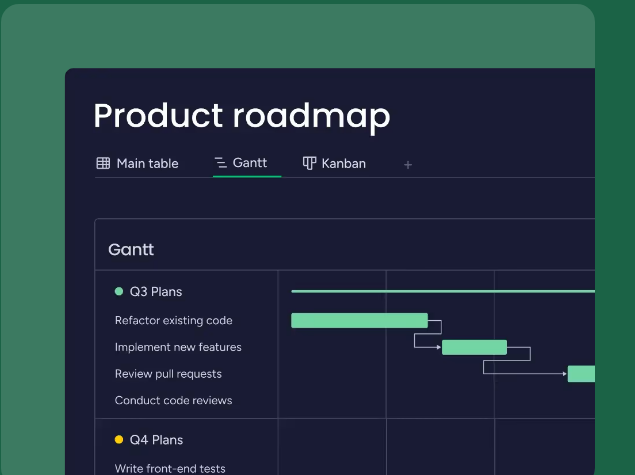Select the Kanban tab
635x475 pixels.
[x=343, y=163]
